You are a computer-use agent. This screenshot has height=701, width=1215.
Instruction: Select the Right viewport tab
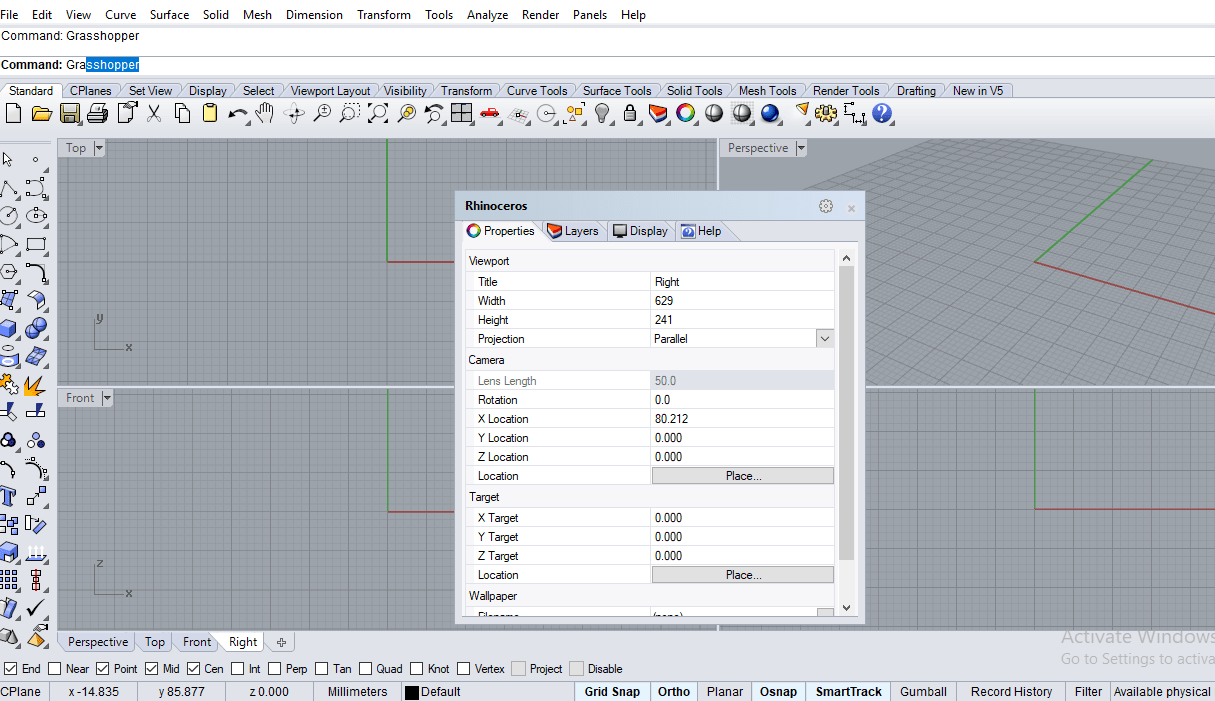243,642
